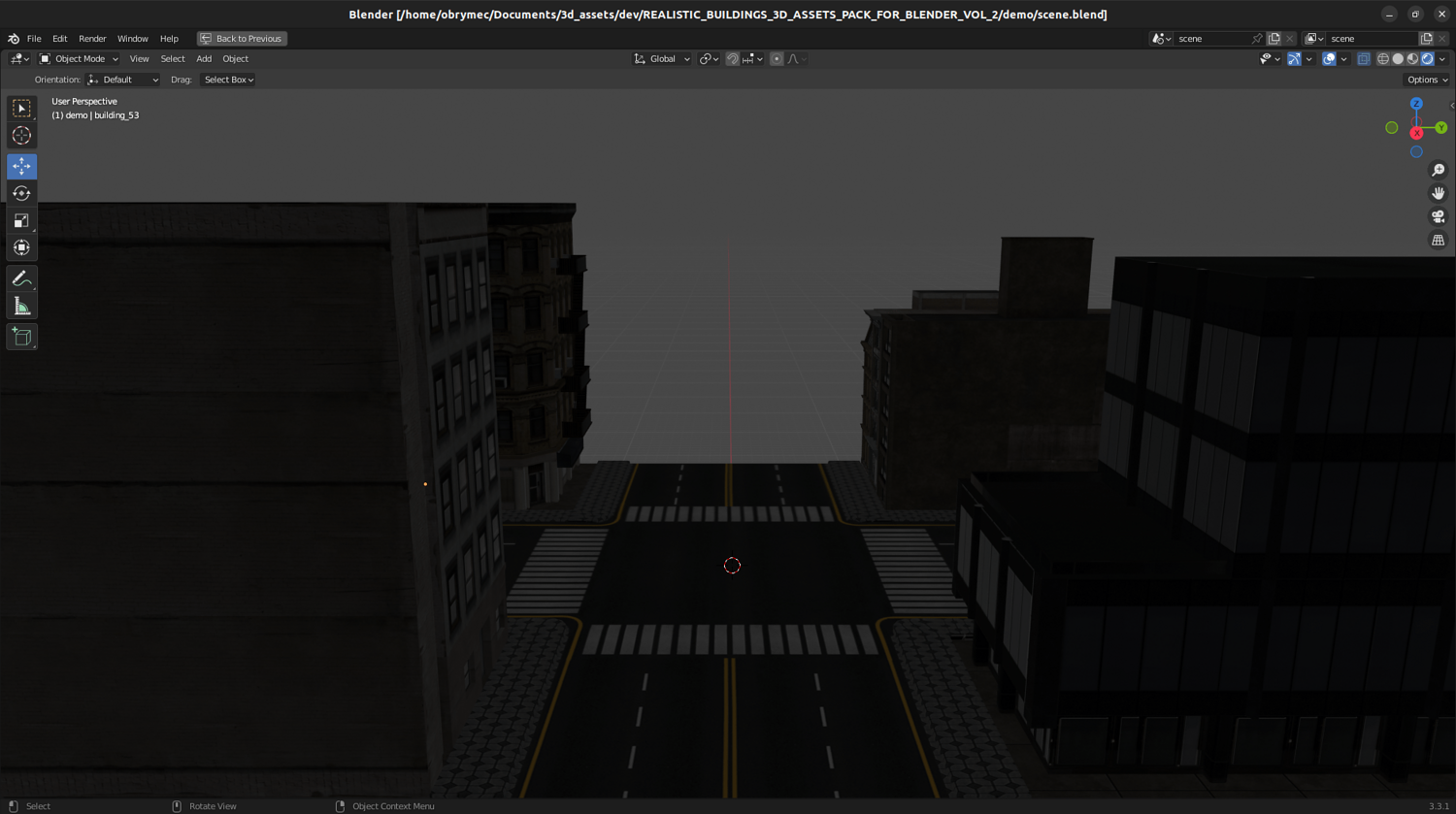The width and height of the screenshot is (1456, 814).
Task: Activate the Scale tool
Action: (x=21, y=220)
